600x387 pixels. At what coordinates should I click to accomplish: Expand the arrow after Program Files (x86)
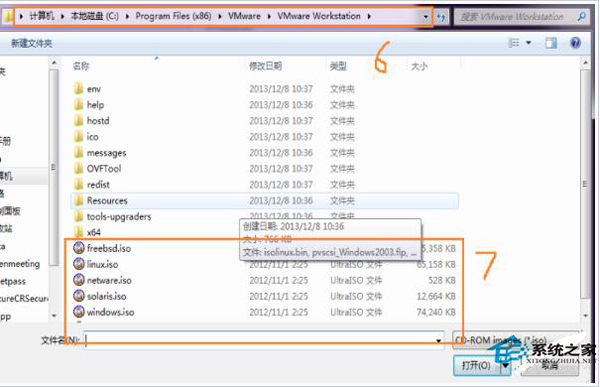220,16
